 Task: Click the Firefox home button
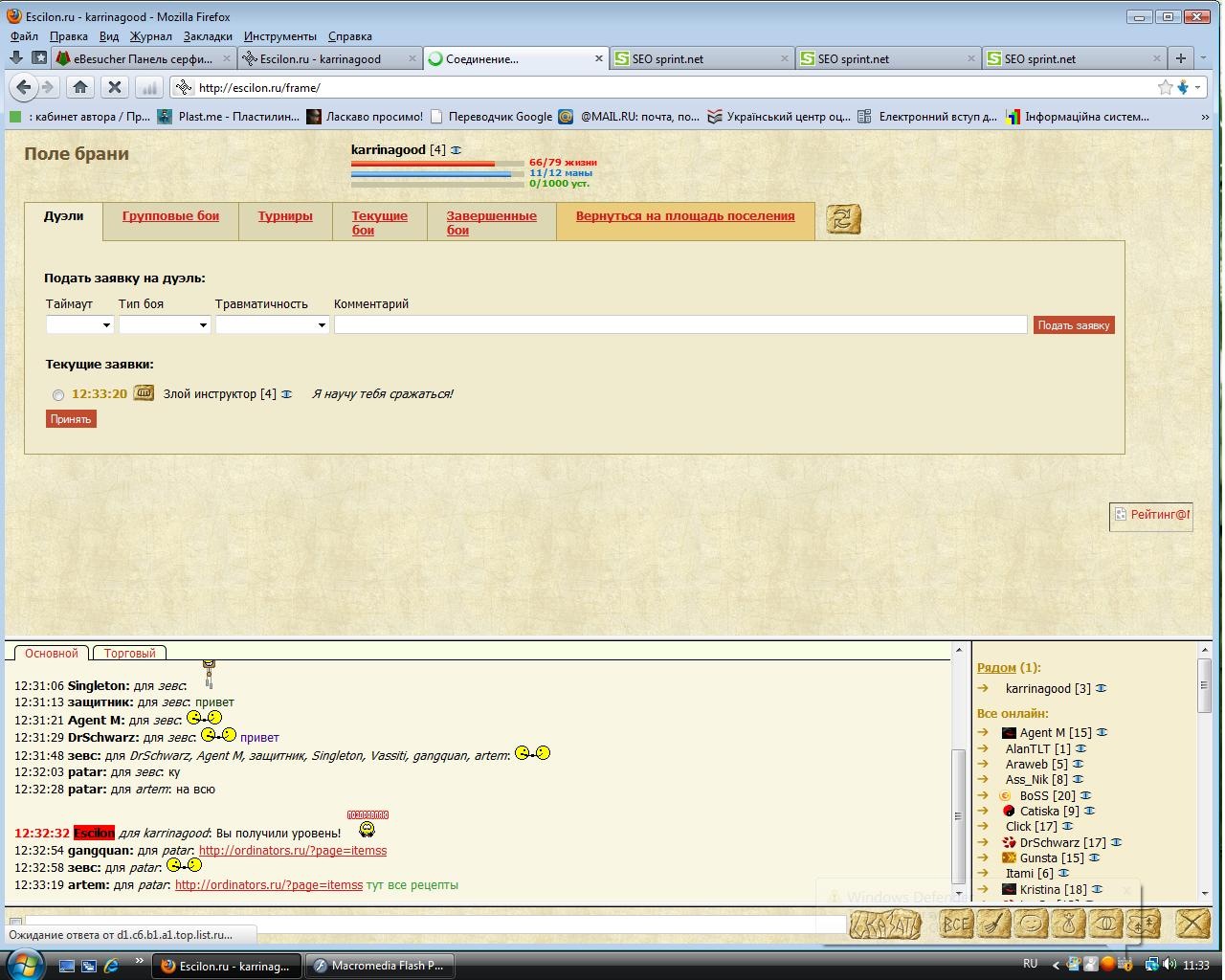[x=80, y=87]
